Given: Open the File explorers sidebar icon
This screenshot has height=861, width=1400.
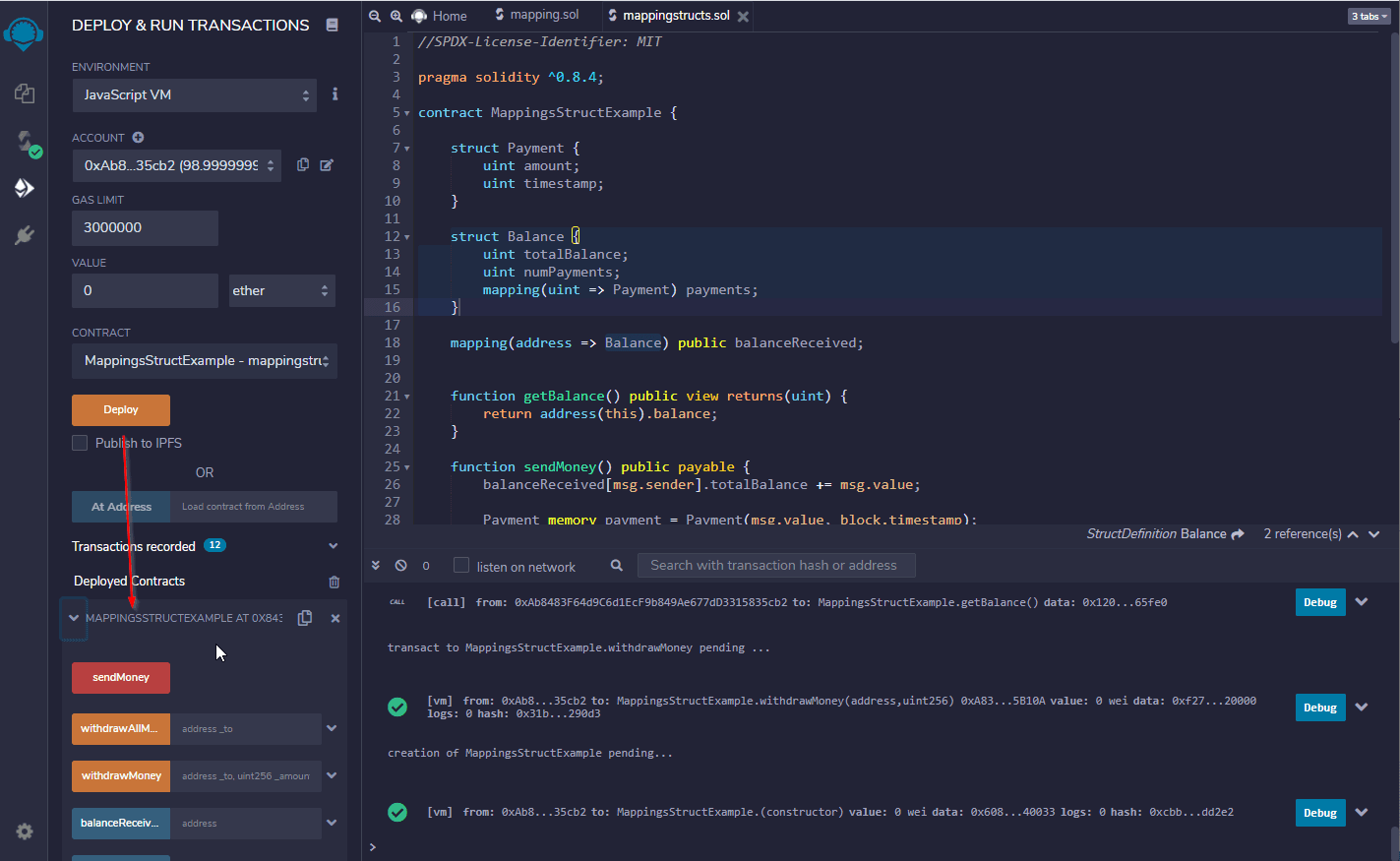Looking at the screenshot, I should 25,93.
